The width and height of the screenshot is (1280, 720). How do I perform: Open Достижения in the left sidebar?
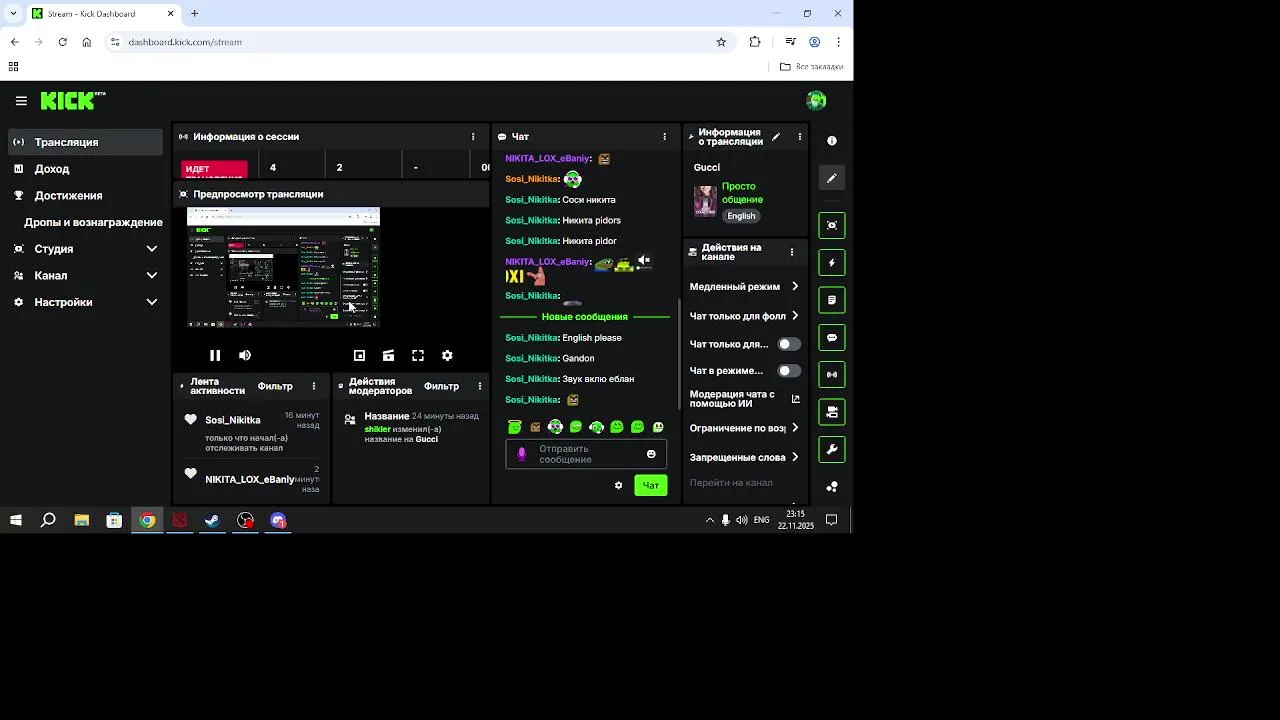coord(85,196)
